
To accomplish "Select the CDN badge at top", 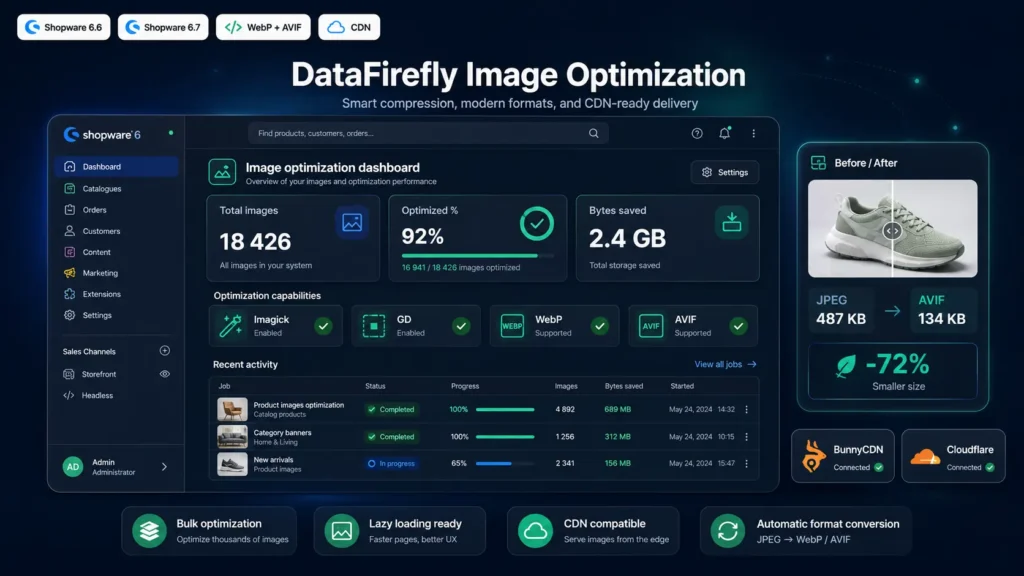I will (349, 27).
